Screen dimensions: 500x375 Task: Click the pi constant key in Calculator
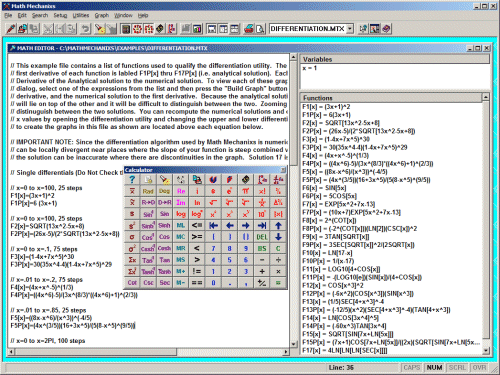[246, 191]
